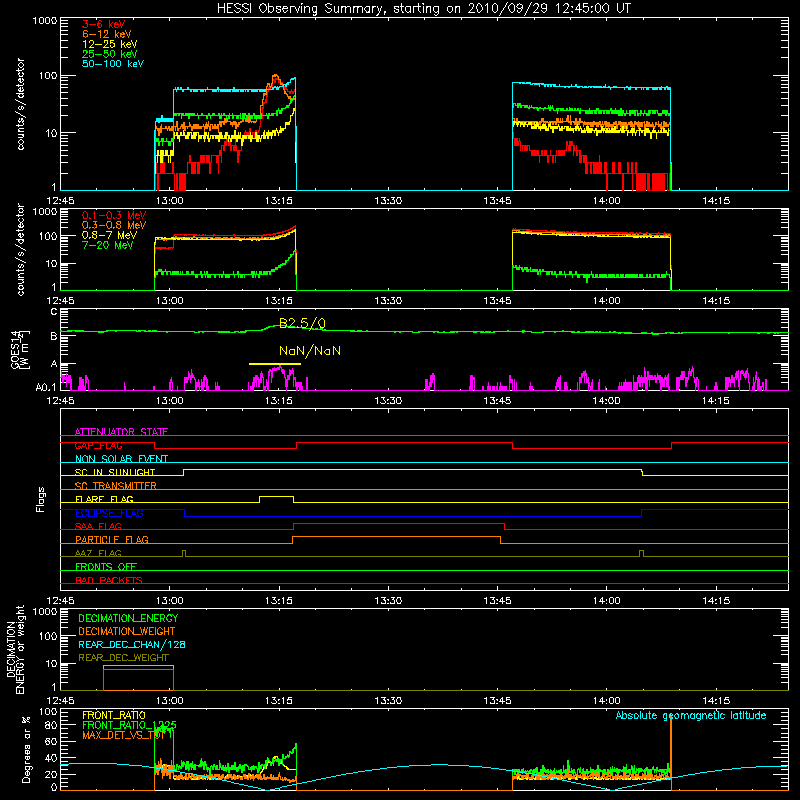Click the DECIMATION_WEIGHT legend label

[127, 632]
